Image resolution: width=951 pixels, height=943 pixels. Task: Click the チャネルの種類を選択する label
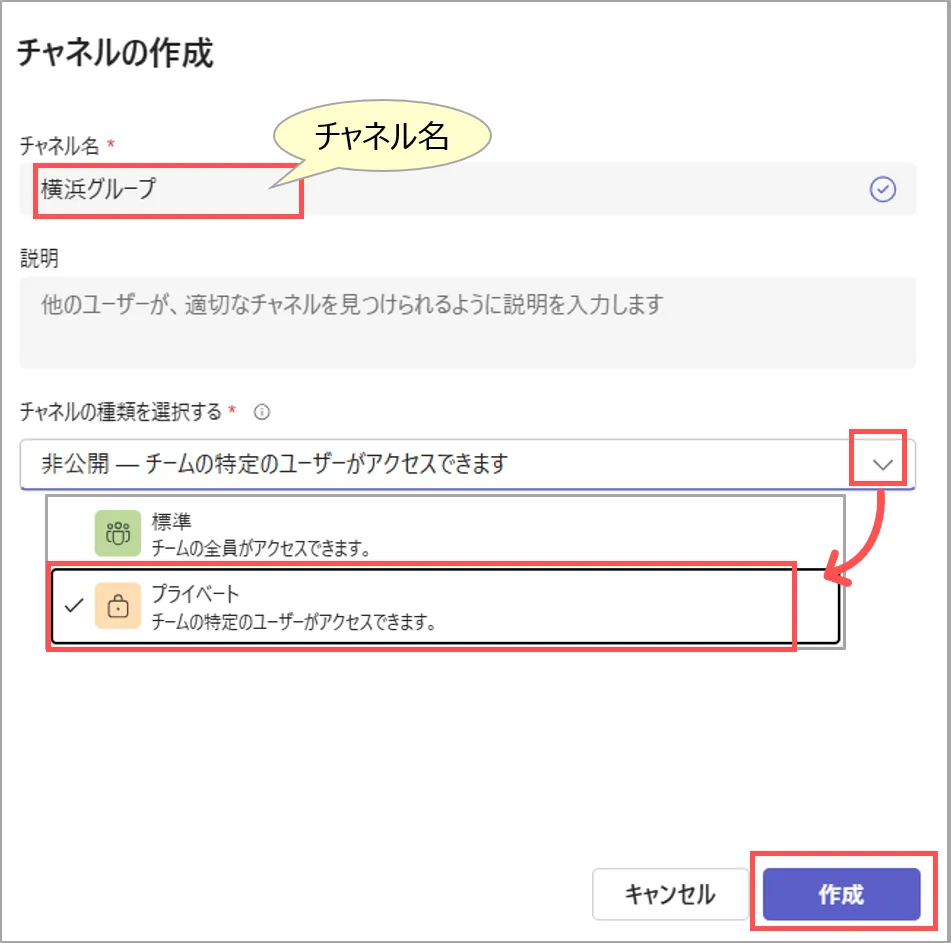tap(120, 411)
